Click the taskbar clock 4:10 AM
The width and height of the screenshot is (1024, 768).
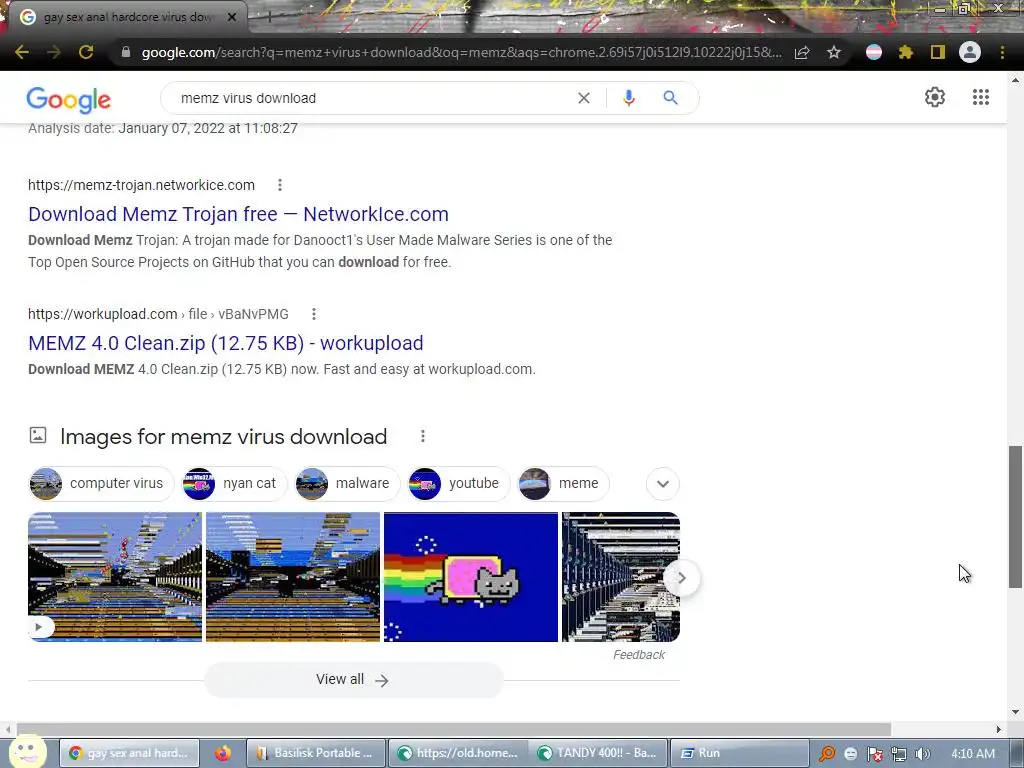(x=972, y=754)
